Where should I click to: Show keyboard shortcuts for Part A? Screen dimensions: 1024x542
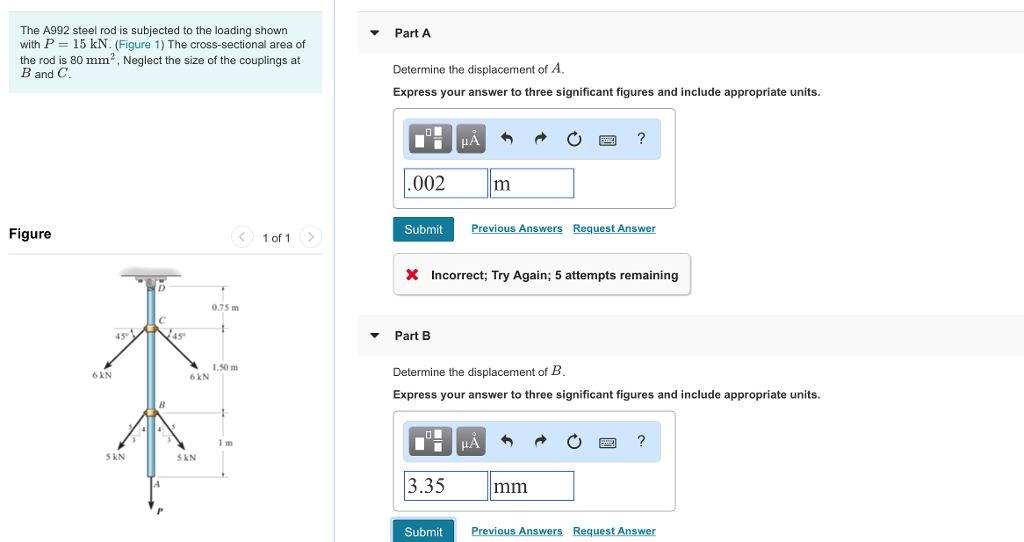(608, 140)
